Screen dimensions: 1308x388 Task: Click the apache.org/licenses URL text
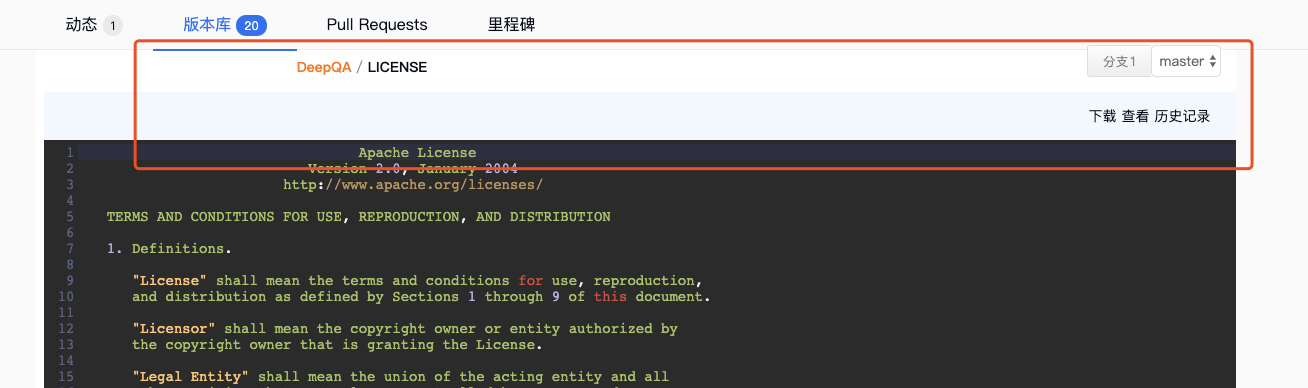[413, 185]
